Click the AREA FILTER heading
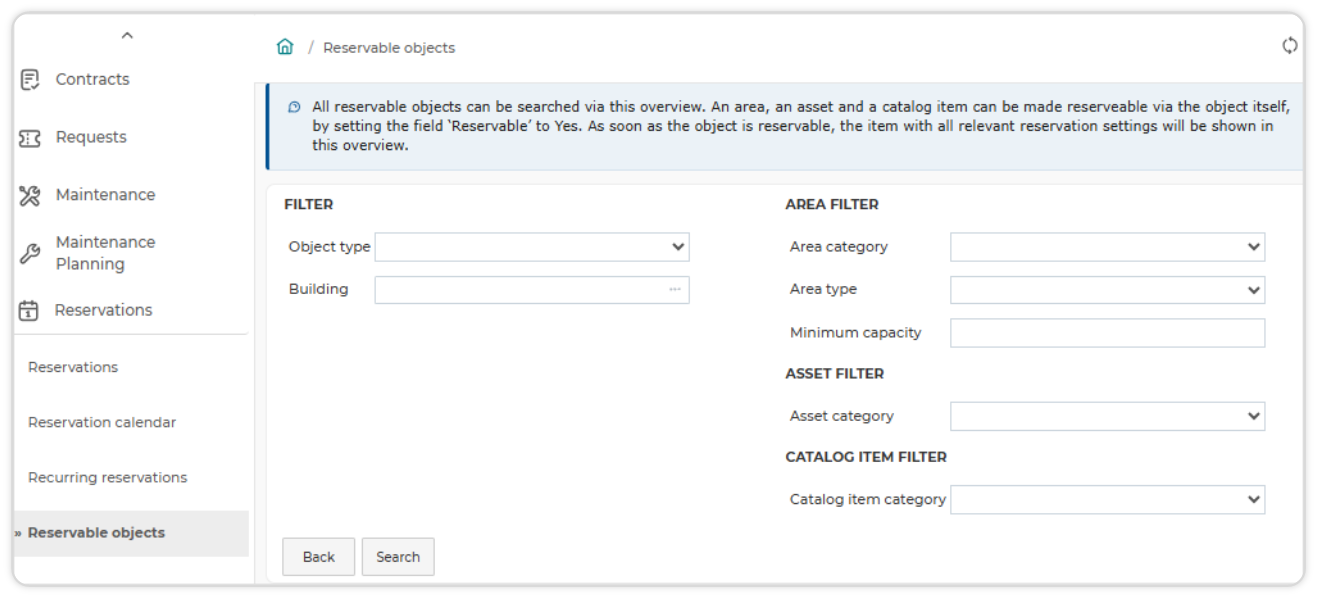Viewport: 1317px width, 598px height. click(x=832, y=204)
